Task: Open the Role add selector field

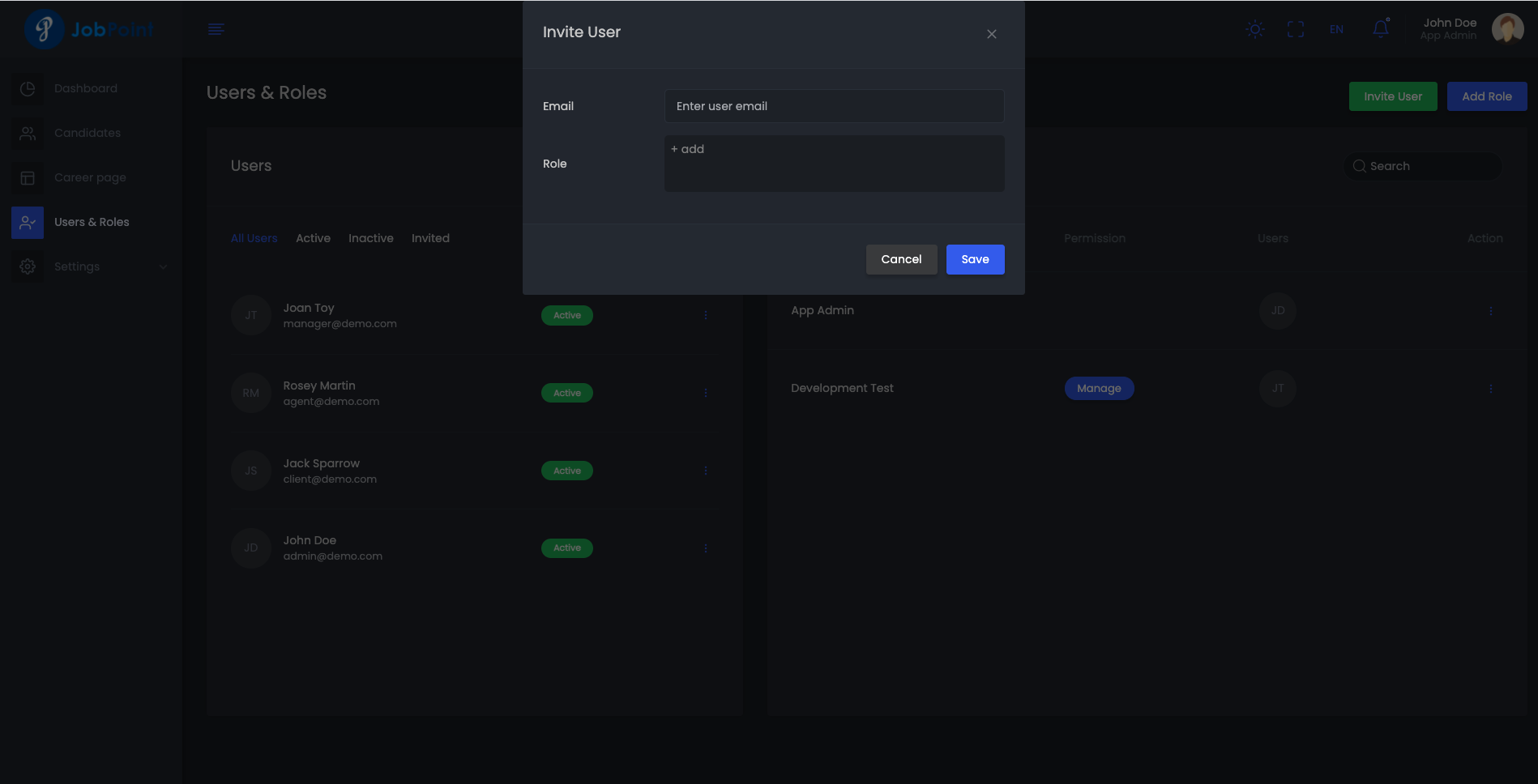Action: click(834, 164)
